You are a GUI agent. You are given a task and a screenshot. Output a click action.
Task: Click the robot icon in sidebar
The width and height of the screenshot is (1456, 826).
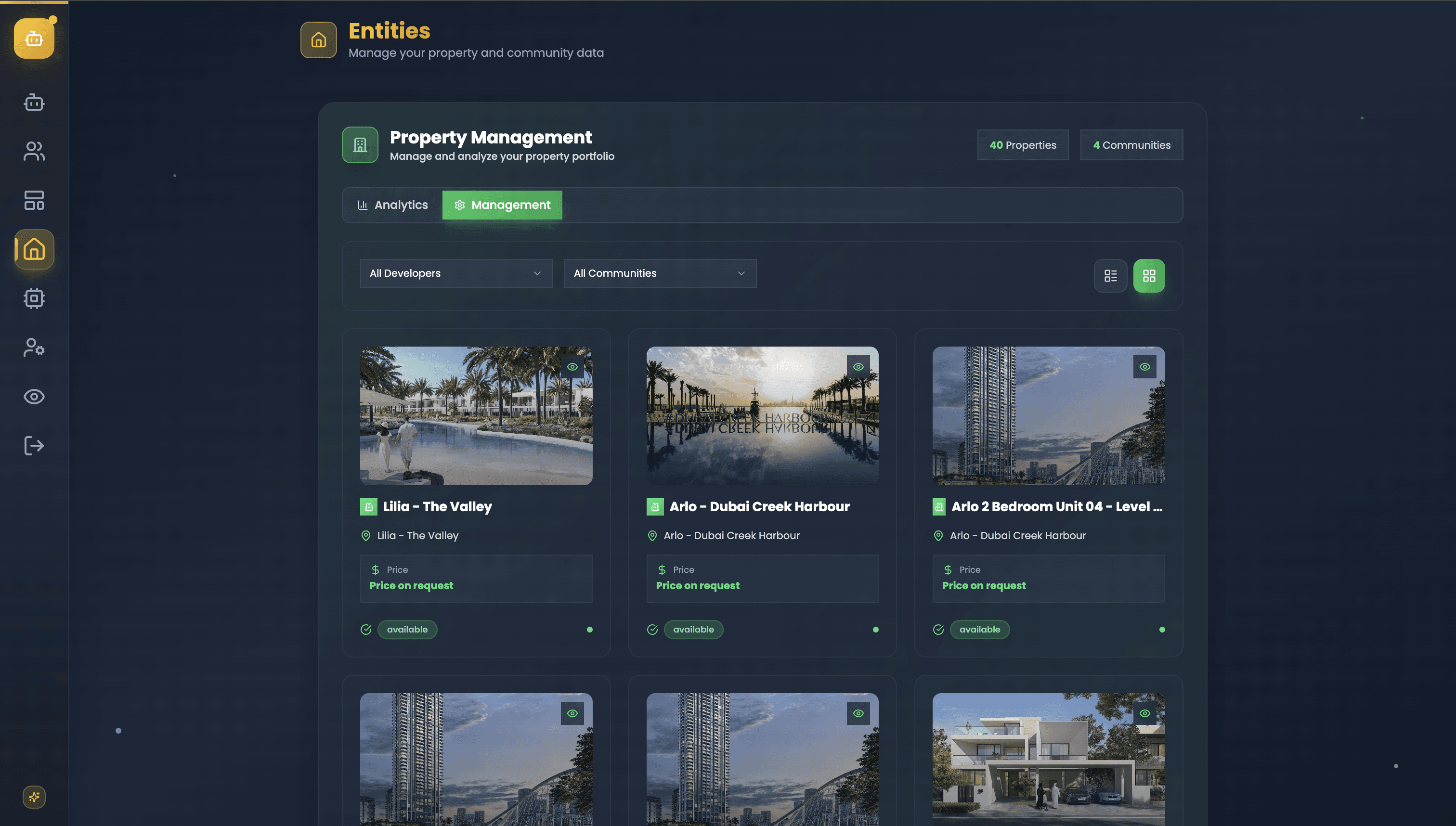pos(34,103)
